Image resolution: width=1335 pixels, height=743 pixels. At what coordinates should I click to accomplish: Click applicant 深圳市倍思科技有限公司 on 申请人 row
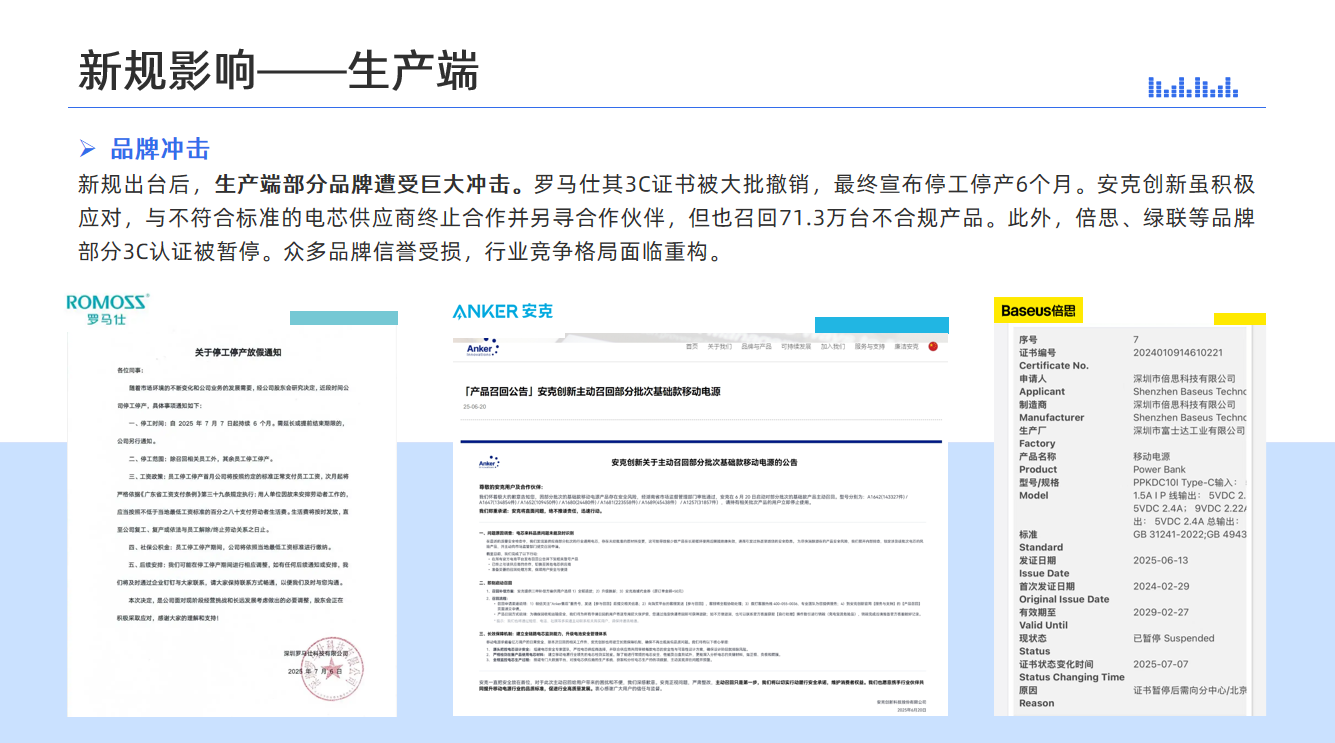(x=1184, y=379)
